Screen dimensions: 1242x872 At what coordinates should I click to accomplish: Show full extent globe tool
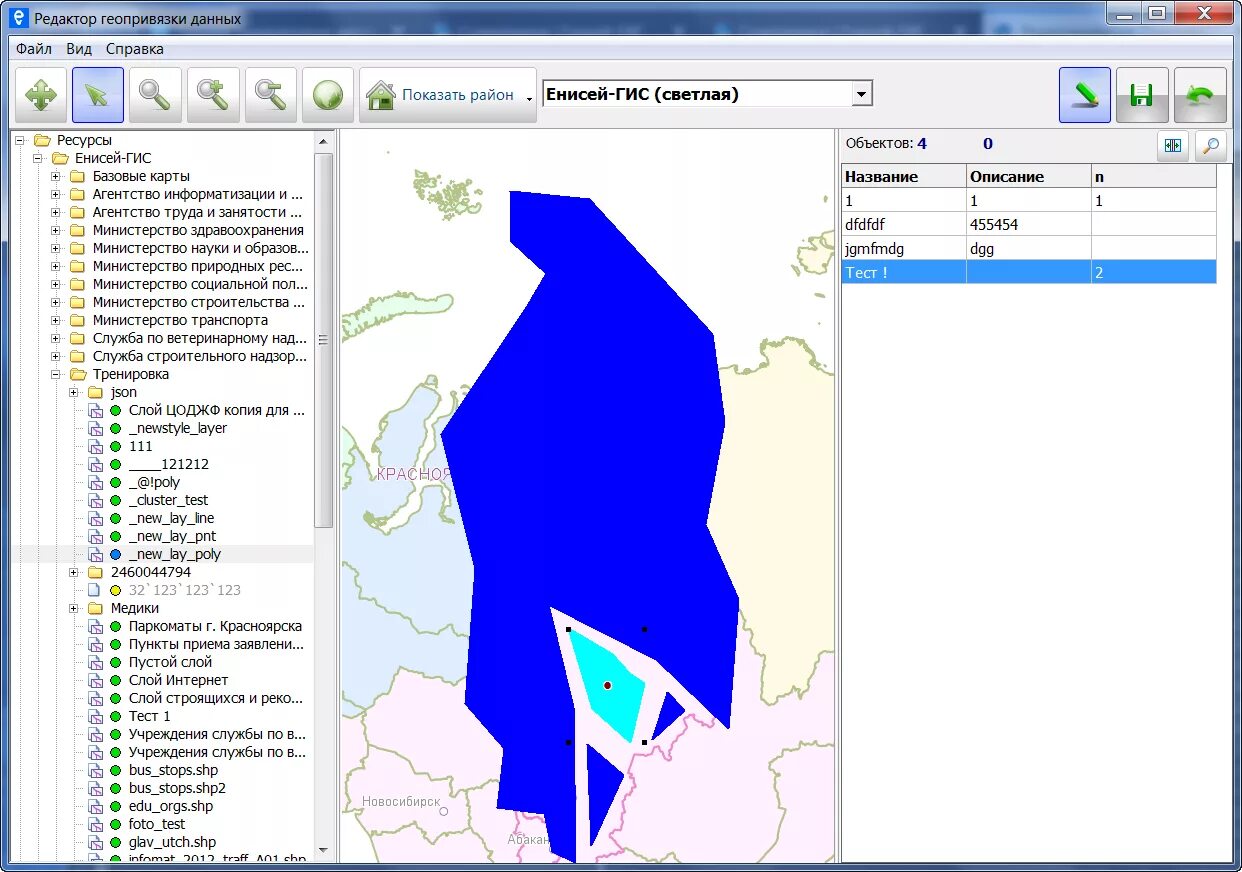pyautogui.click(x=328, y=95)
